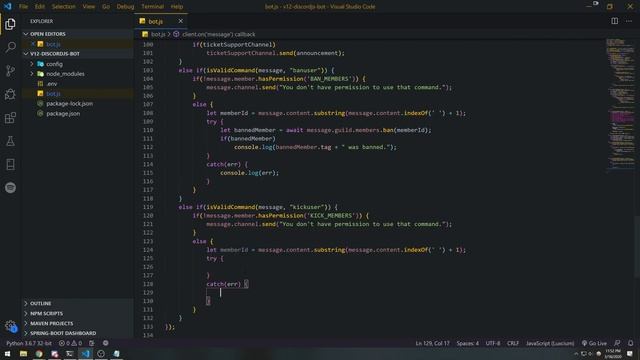Click Ln 129, Col 17 indicator

point(432,343)
